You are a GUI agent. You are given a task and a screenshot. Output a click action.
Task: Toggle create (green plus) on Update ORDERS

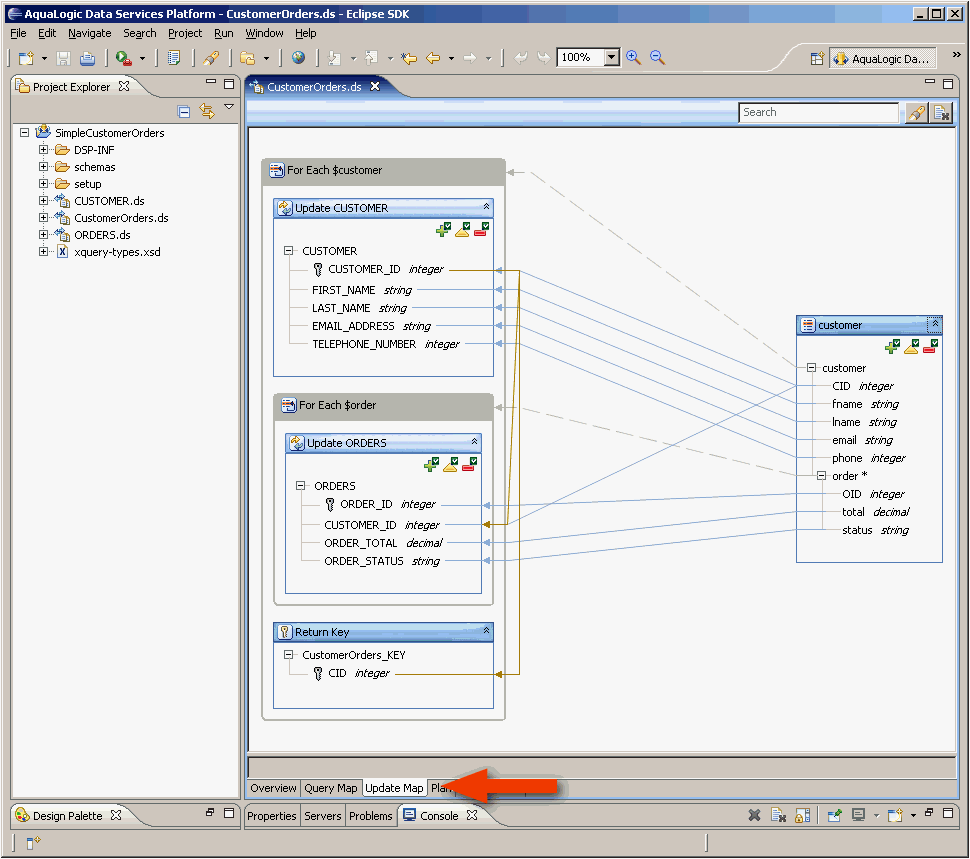[x=431, y=464]
